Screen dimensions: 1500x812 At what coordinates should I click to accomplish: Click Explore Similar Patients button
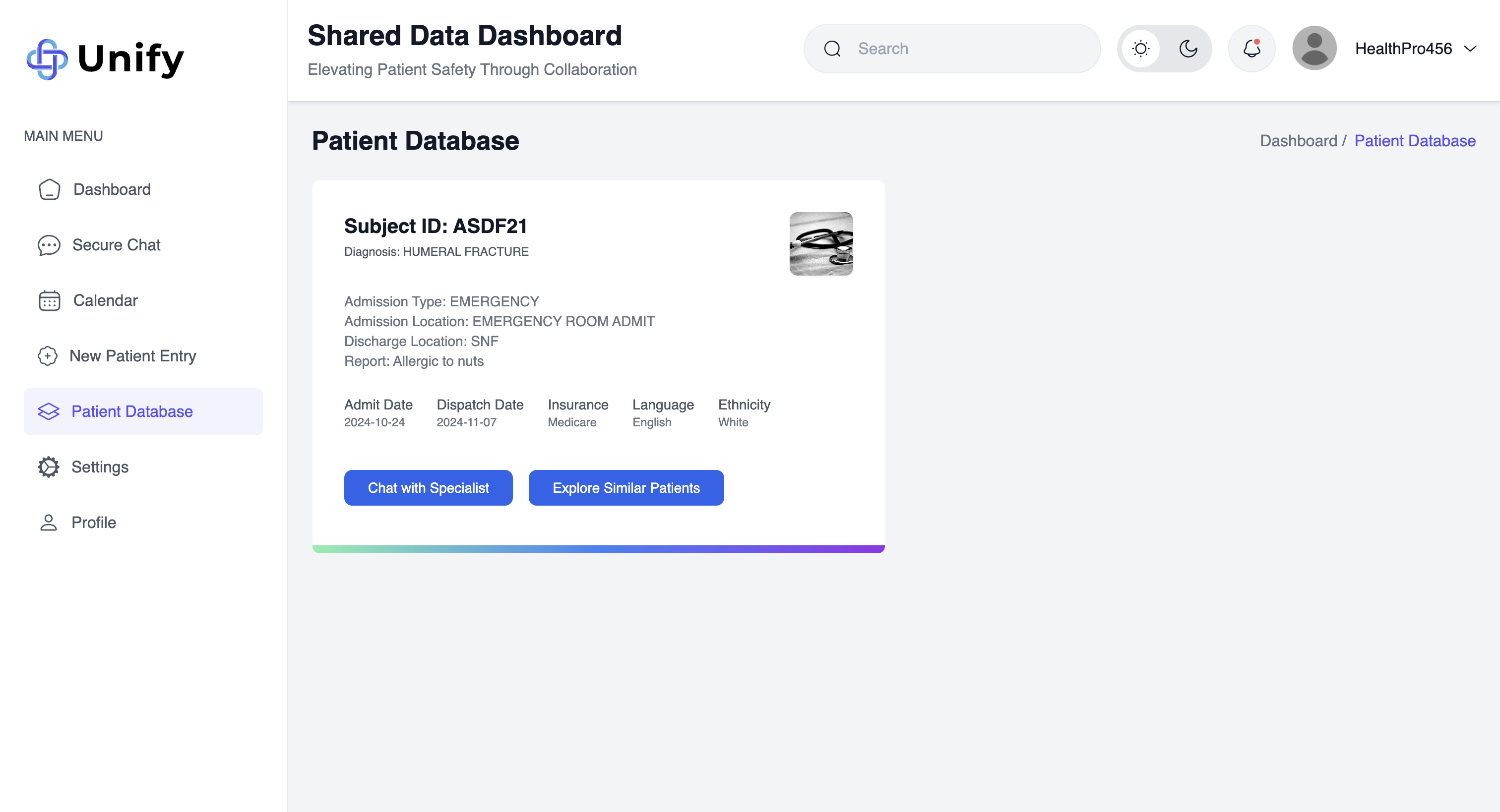point(625,488)
